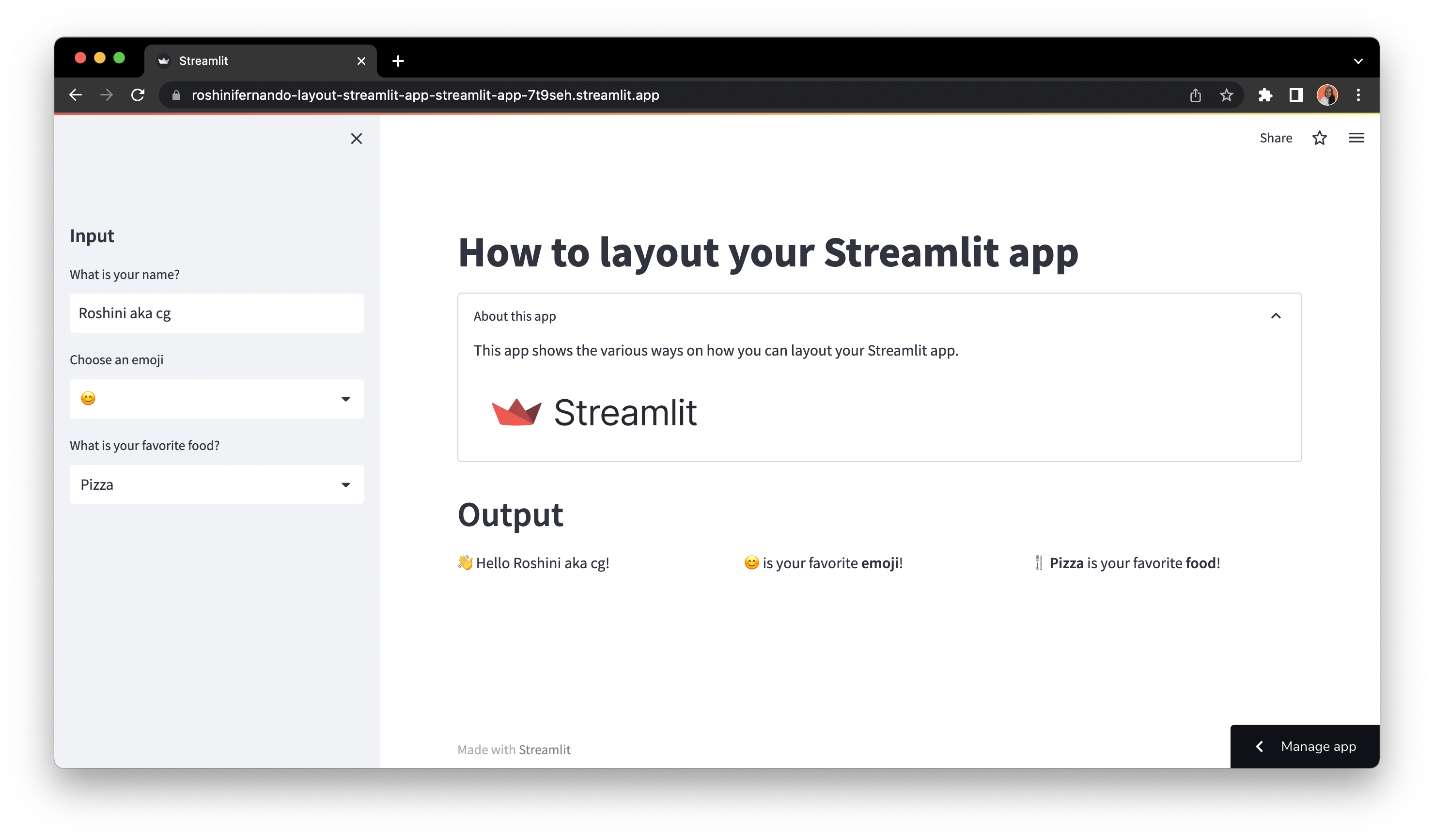
Task: Open the app's hamburger menu
Action: coord(1356,137)
